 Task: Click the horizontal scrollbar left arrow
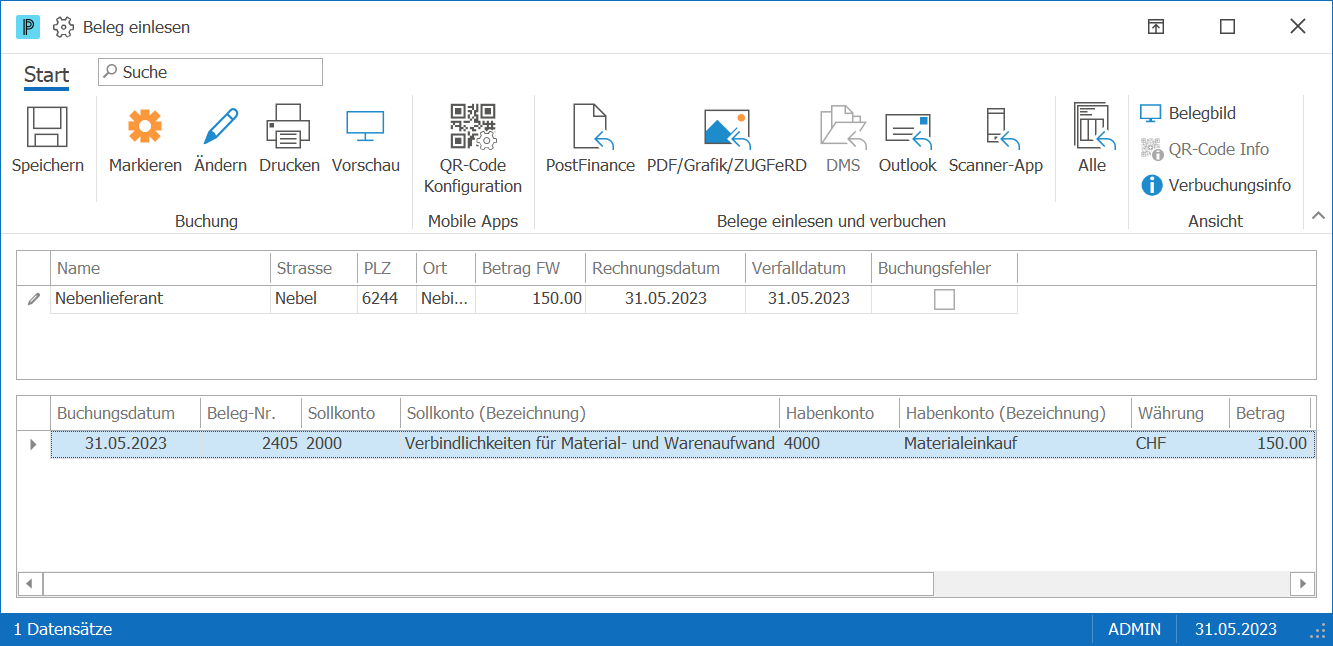pos(30,583)
